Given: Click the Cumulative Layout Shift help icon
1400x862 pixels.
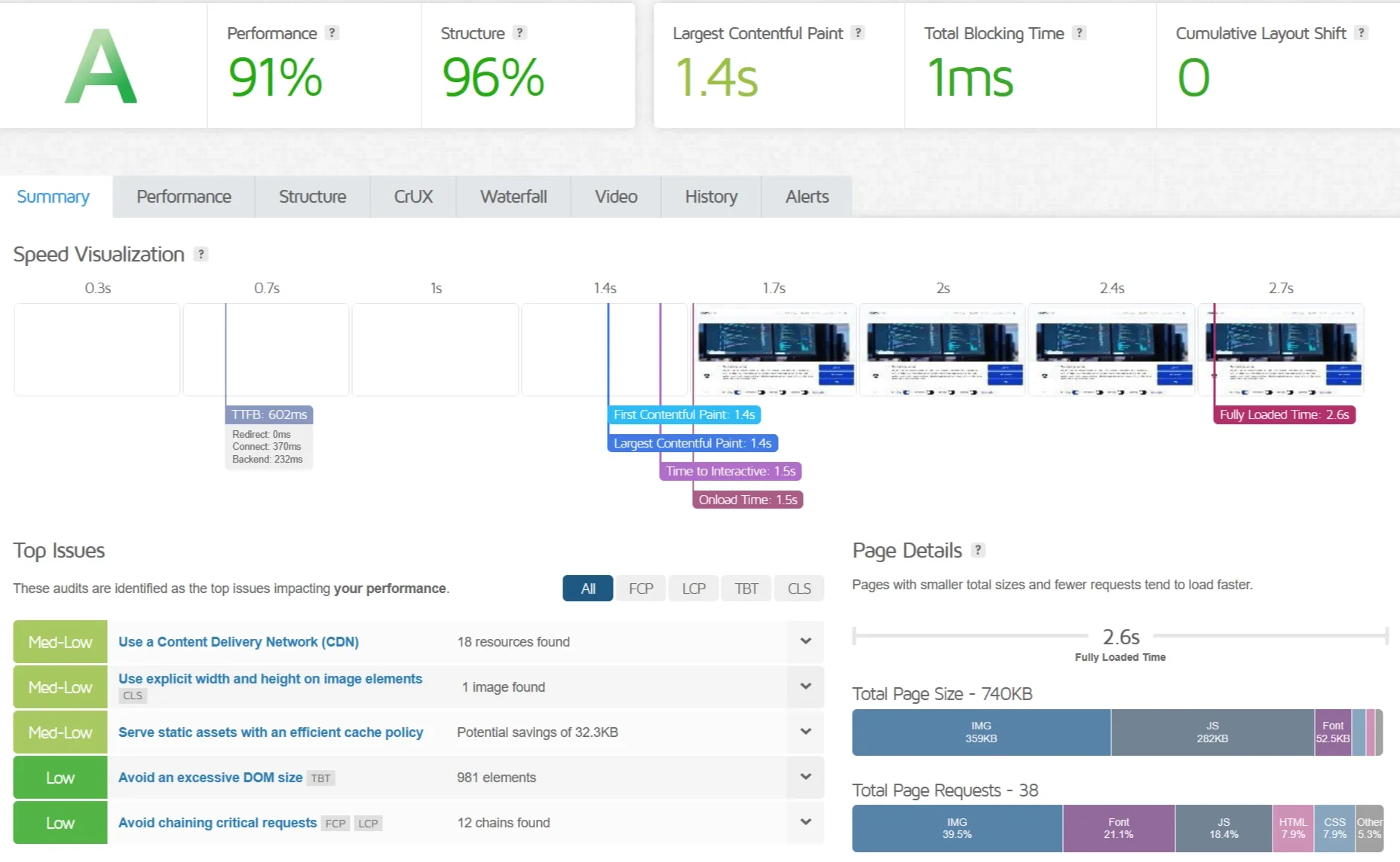Looking at the screenshot, I should (x=1361, y=33).
